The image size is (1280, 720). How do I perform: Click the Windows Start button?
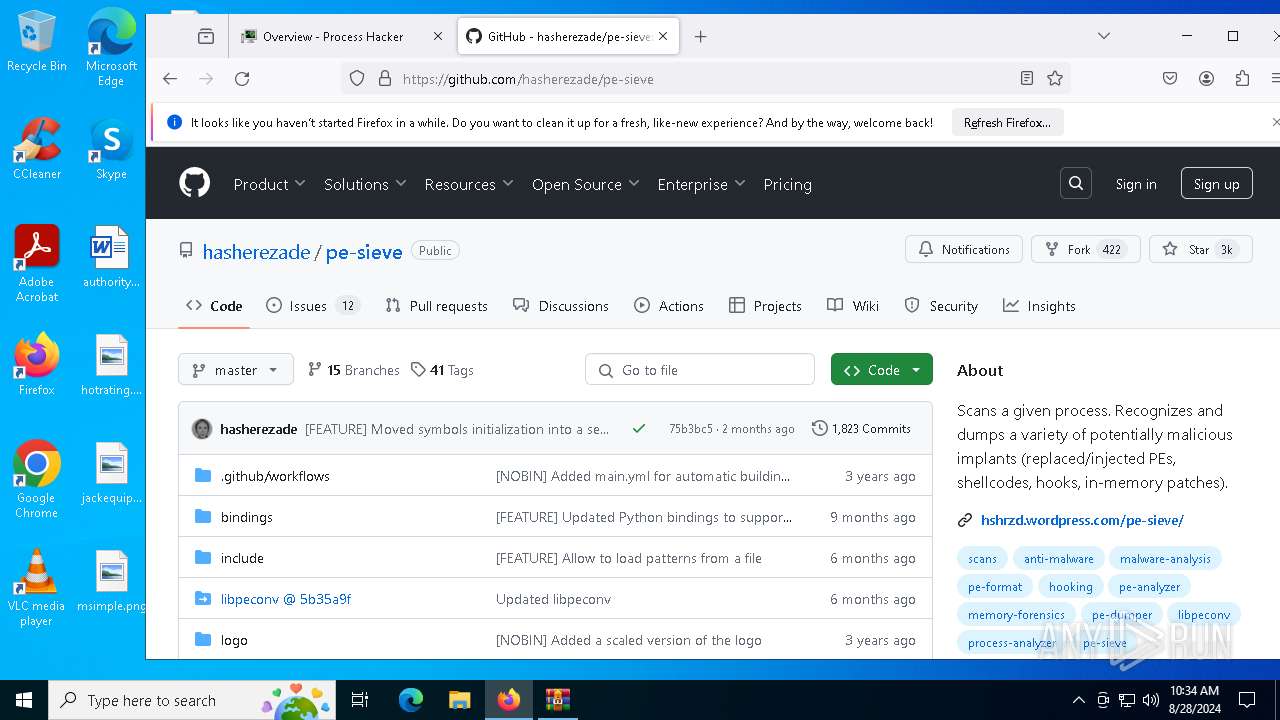pos(24,700)
